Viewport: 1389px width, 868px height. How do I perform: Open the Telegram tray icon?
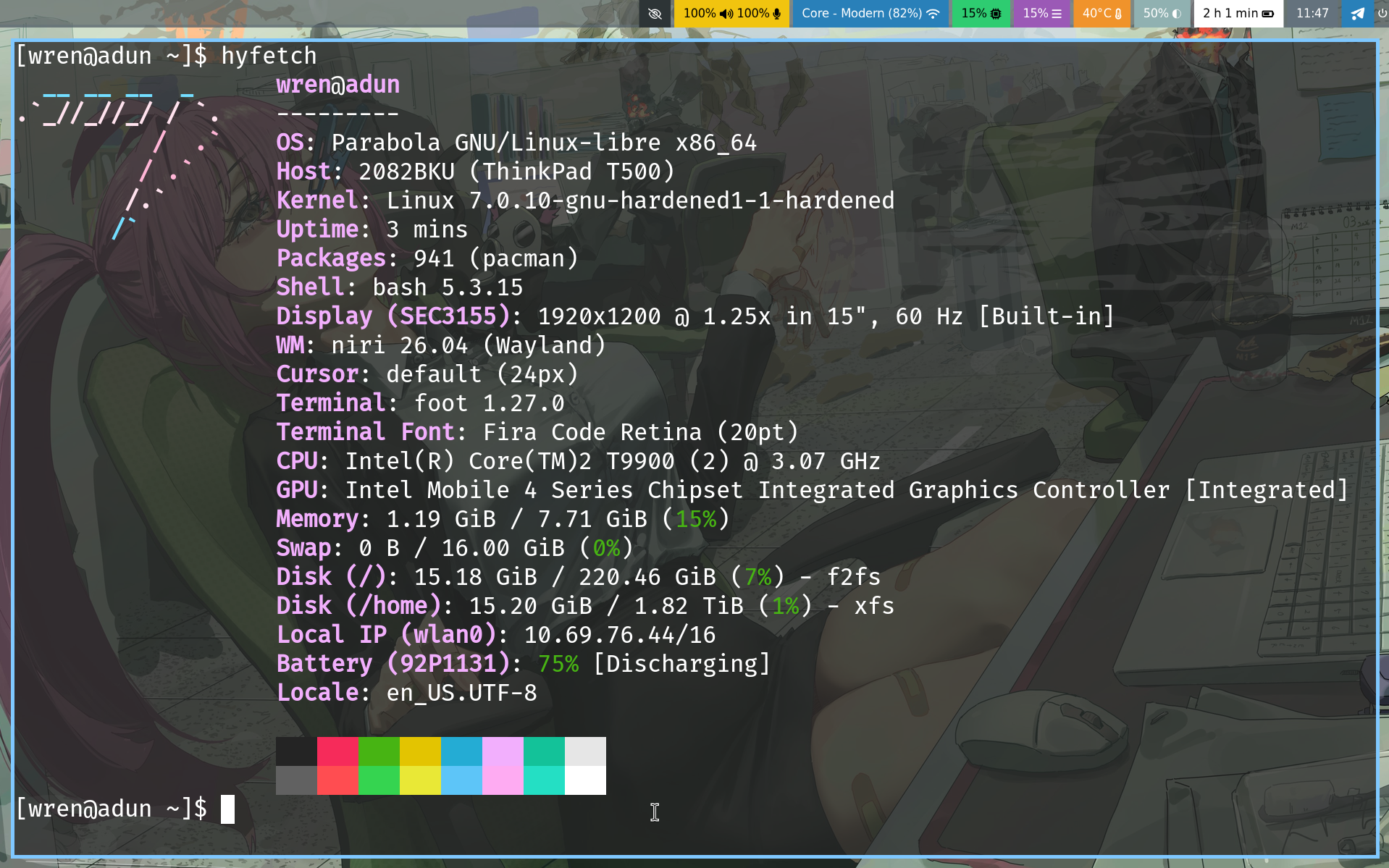[1358, 14]
